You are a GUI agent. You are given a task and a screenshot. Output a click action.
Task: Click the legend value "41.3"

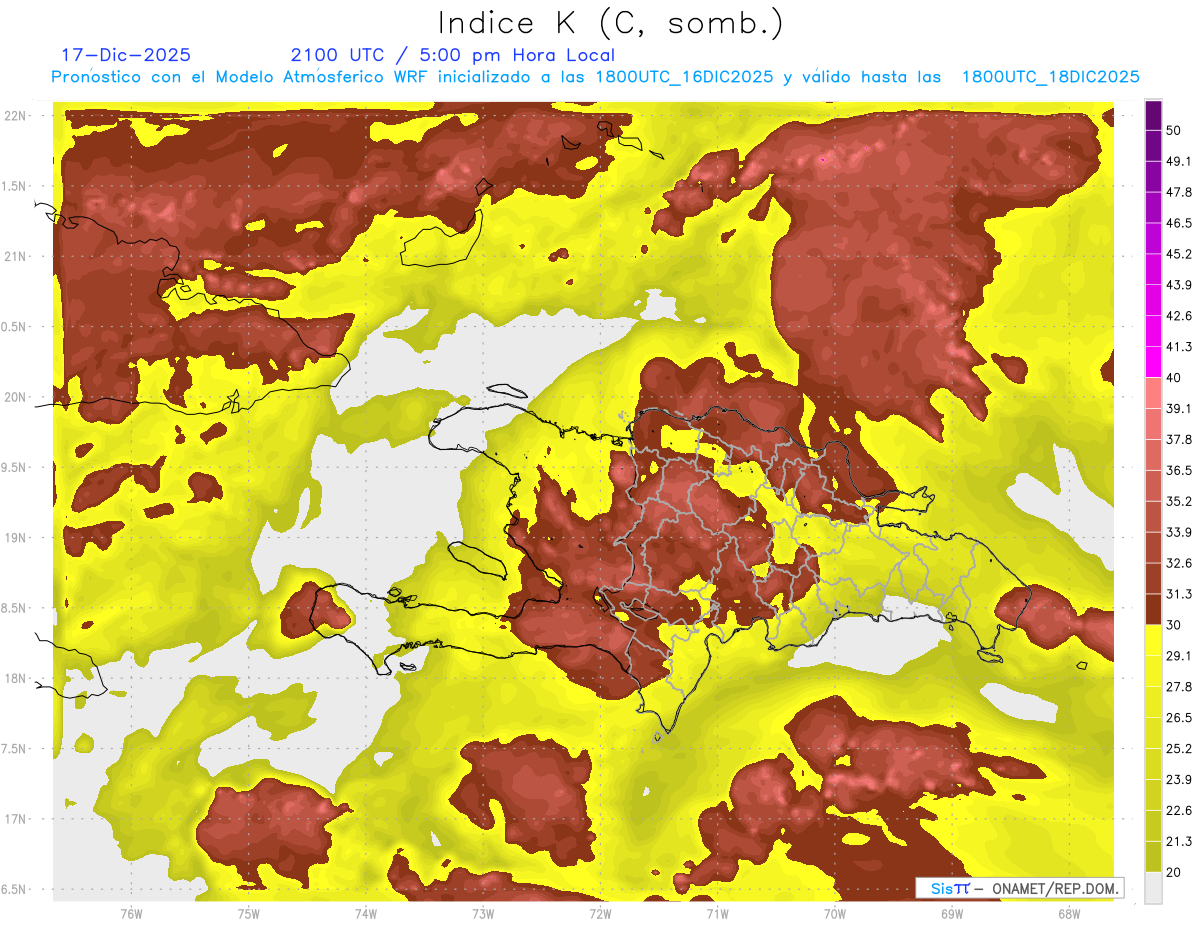[1179, 347]
